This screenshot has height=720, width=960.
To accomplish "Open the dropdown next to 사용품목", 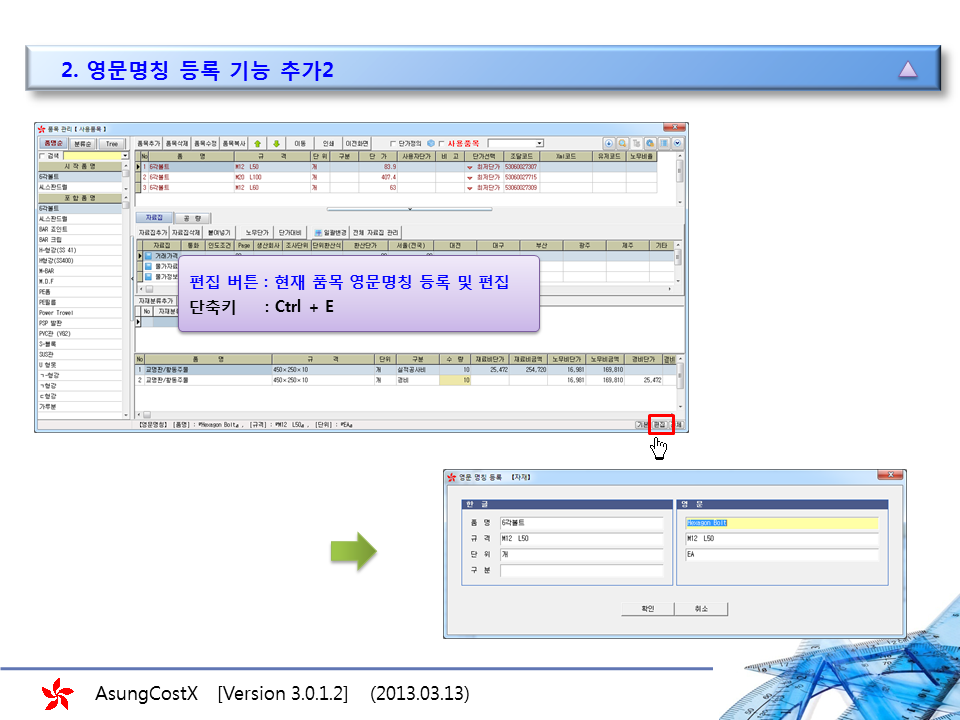I will tap(539, 143).
